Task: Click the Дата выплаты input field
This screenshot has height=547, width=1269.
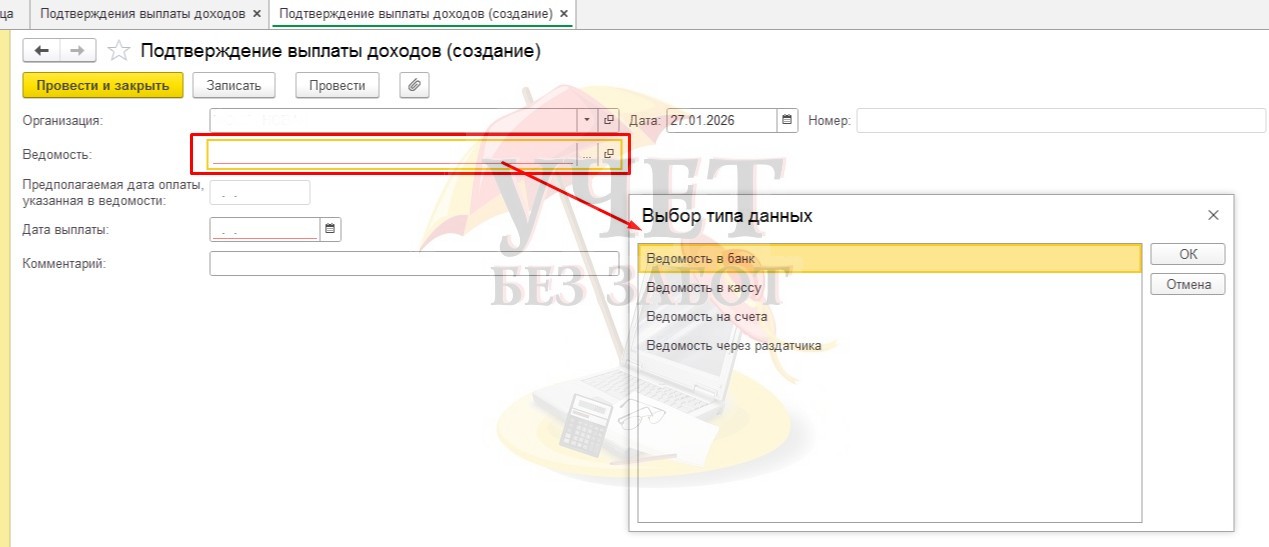Action: [x=265, y=230]
